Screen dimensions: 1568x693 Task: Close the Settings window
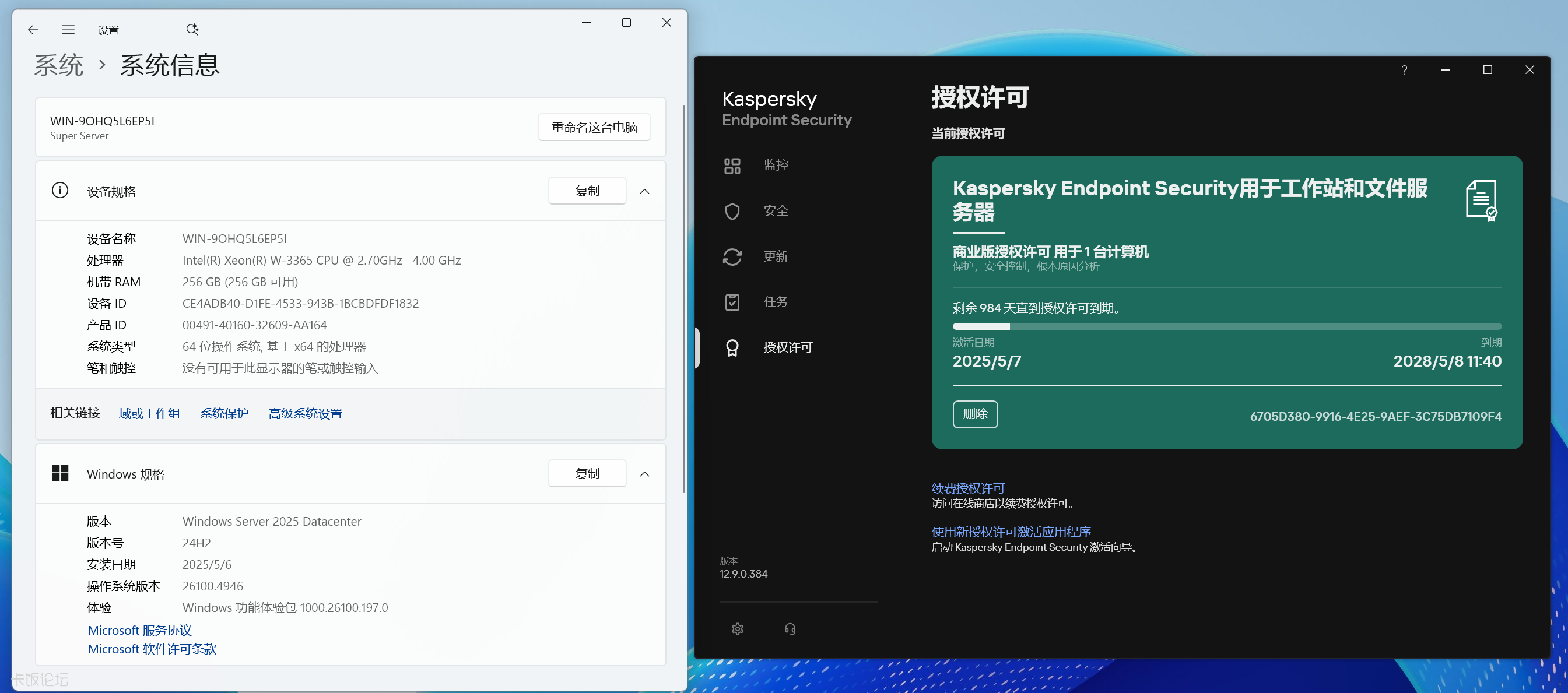pyautogui.click(x=667, y=23)
